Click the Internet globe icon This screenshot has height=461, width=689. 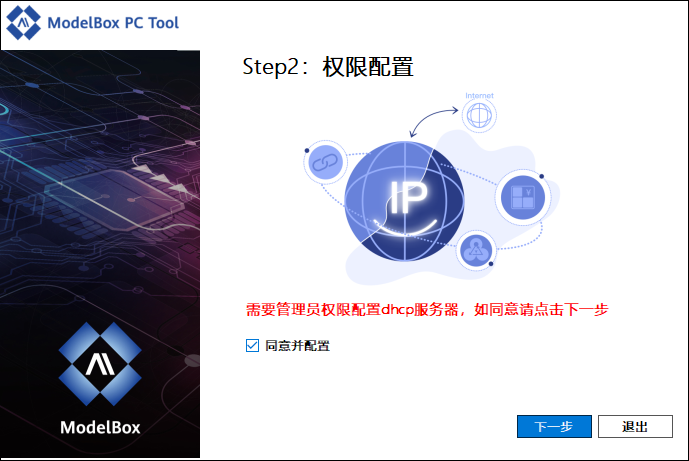[479, 115]
